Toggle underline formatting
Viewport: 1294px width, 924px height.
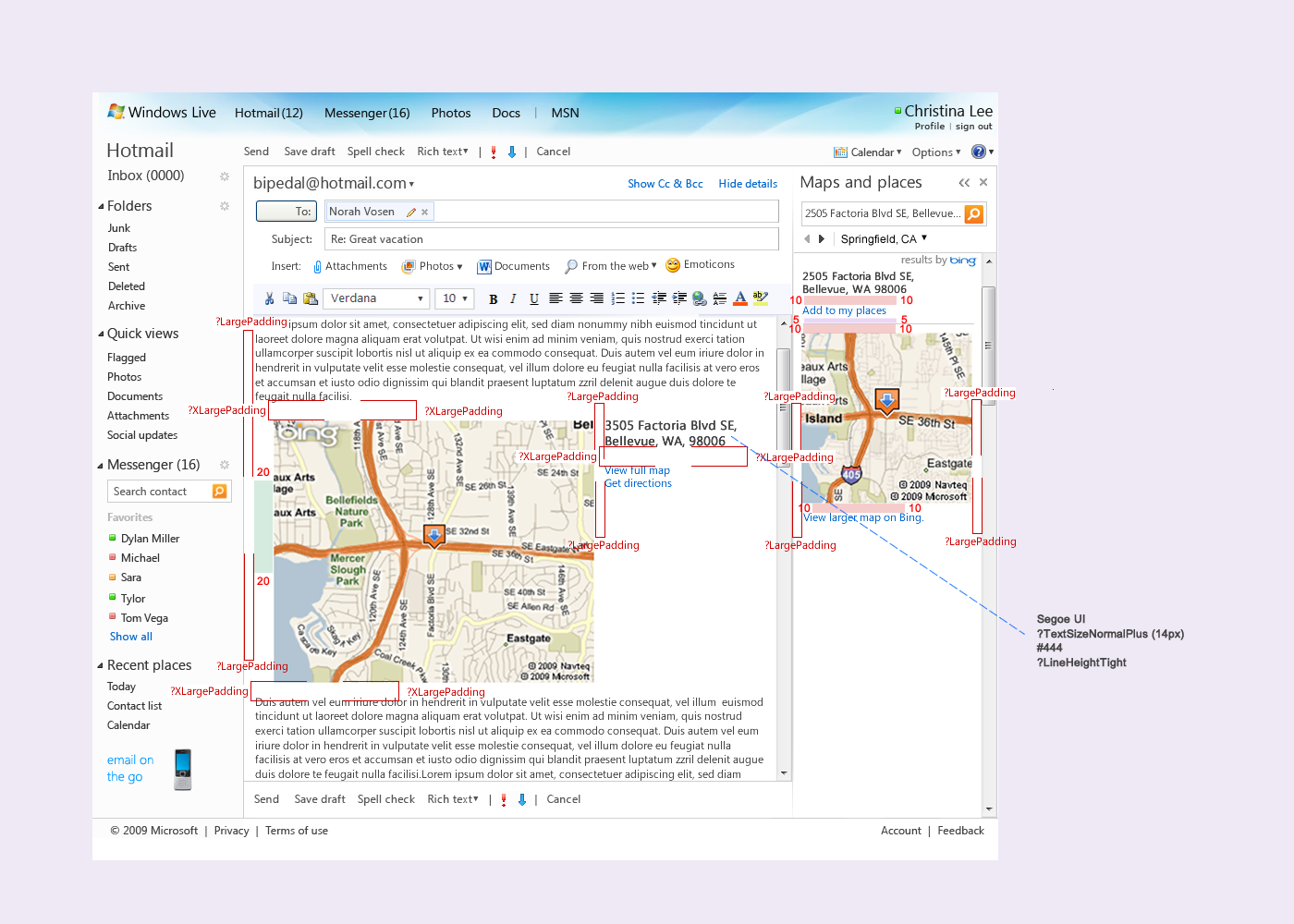[534, 298]
